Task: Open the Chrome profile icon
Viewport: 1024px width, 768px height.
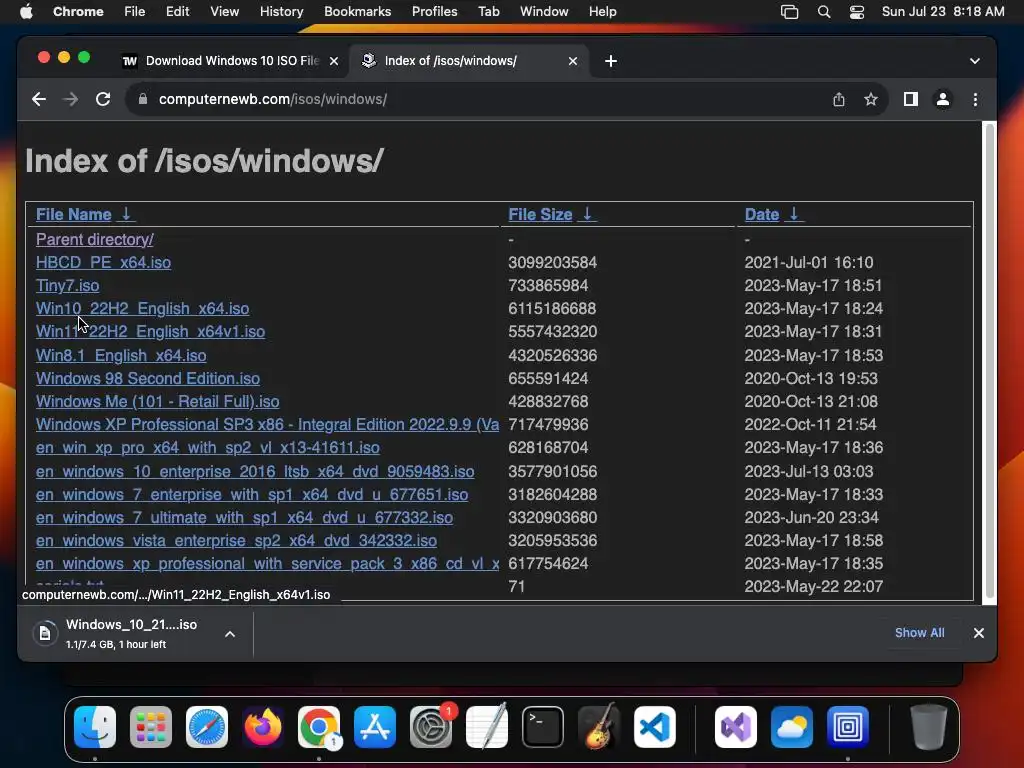Action: click(x=942, y=99)
